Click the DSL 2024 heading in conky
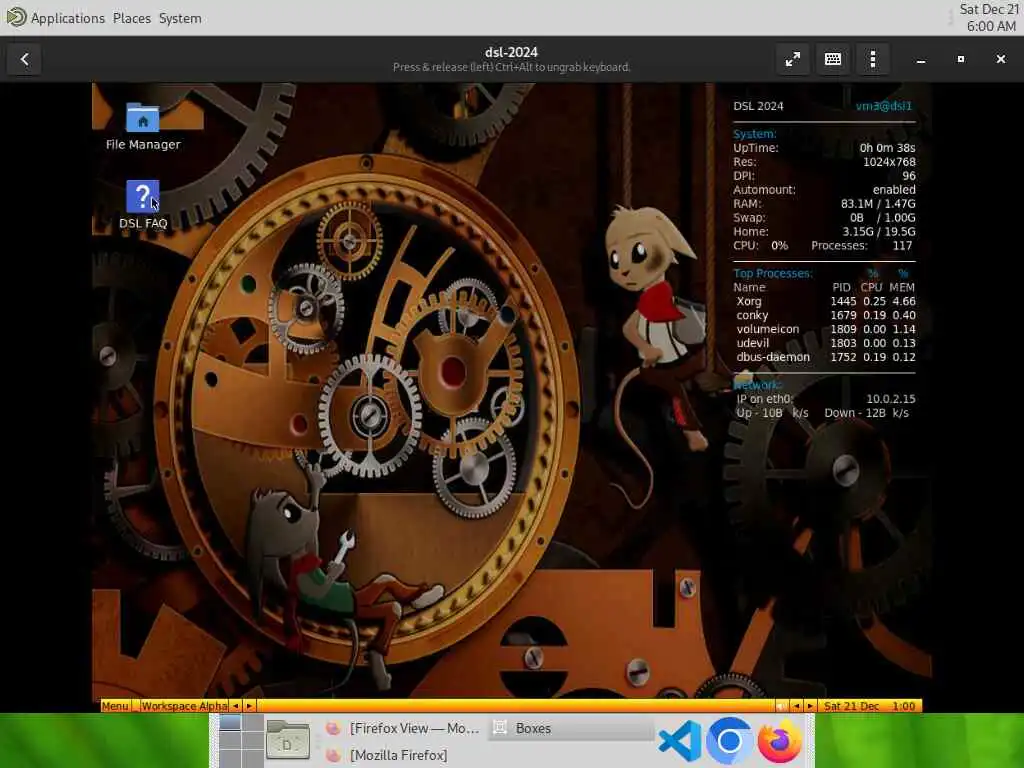Screen dimensions: 1024x768 pos(758,106)
